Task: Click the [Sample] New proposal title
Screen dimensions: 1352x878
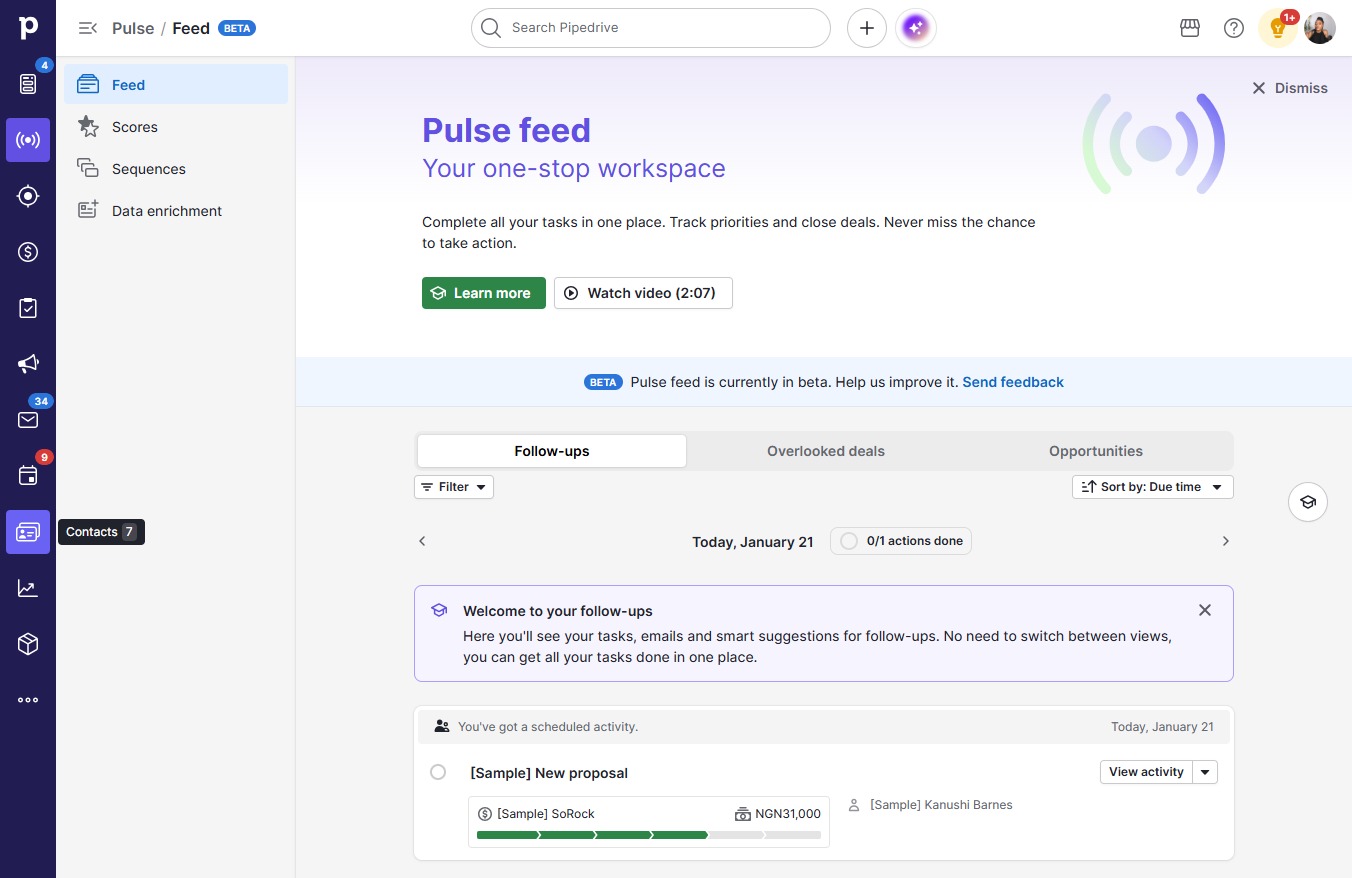Action: point(549,773)
